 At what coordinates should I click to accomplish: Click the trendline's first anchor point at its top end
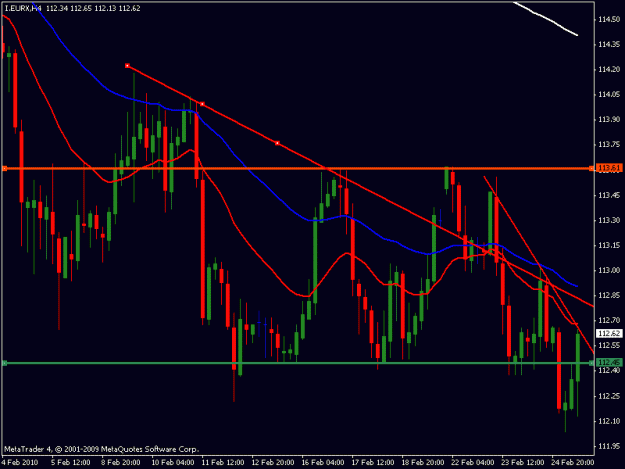point(127,65)
